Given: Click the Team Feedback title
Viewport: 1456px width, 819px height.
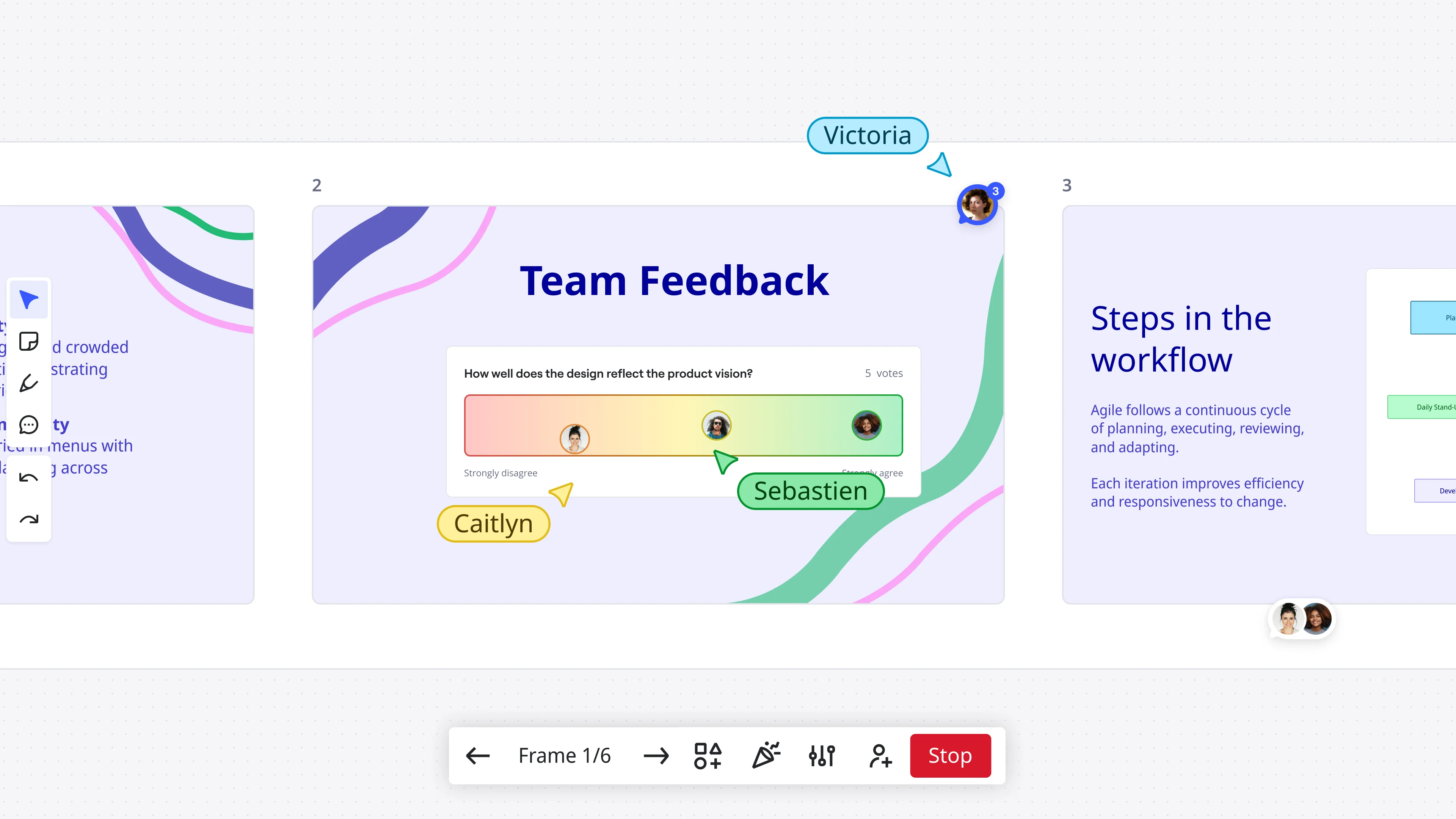Looking at the screenshot, I should [674, 281].
